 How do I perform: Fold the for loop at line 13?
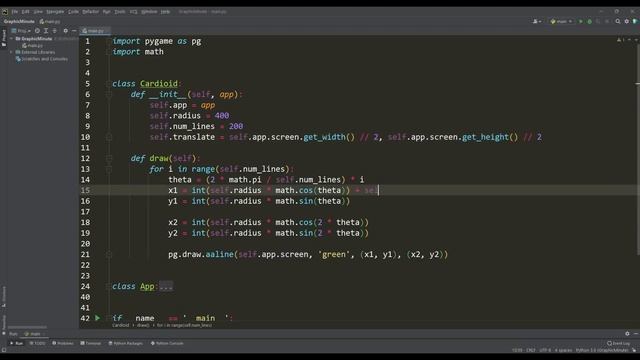[x=109, y=169]
